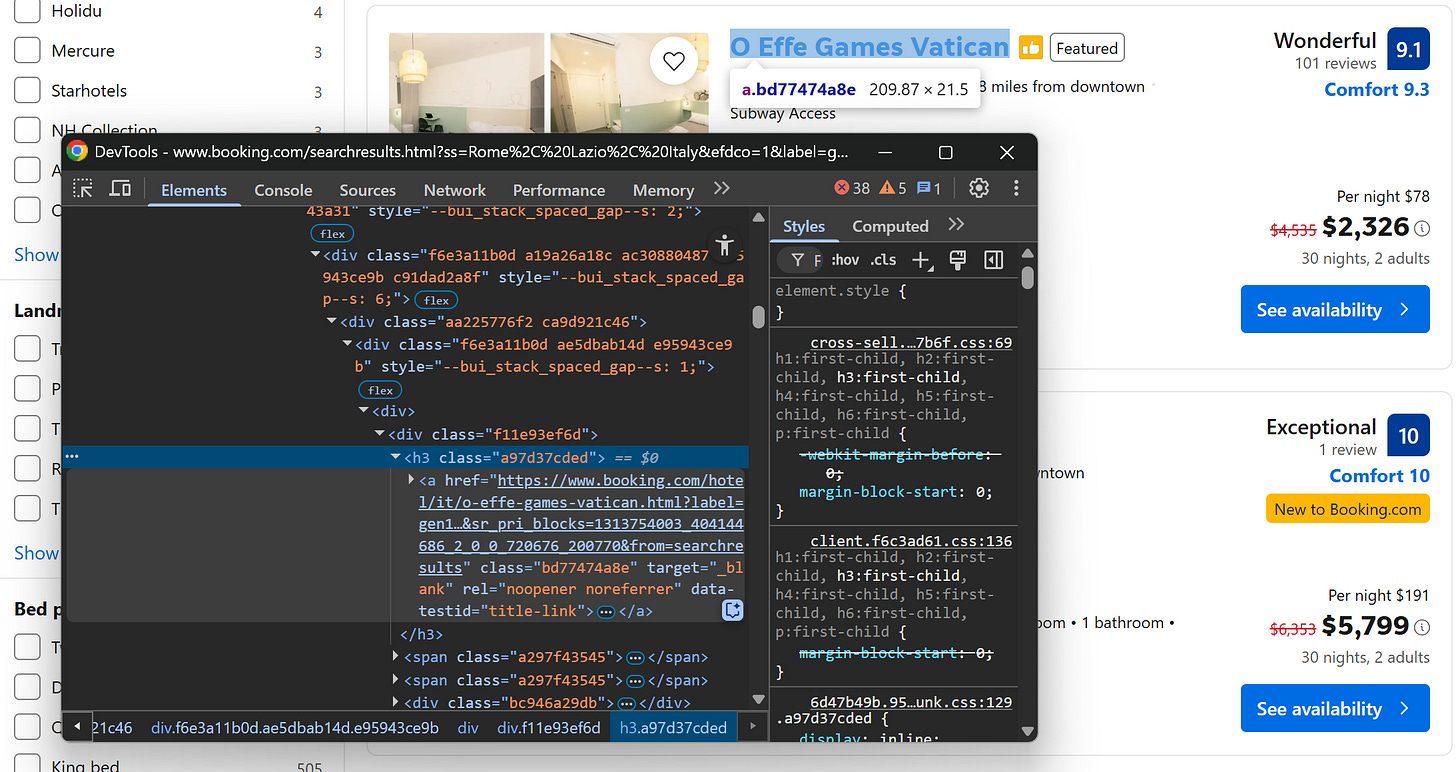Open the Performance tab

click(559, 190)
